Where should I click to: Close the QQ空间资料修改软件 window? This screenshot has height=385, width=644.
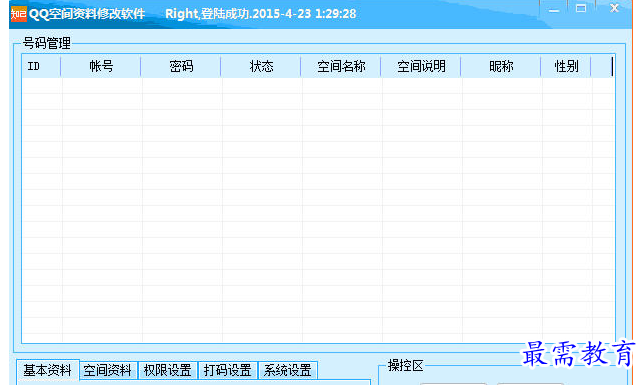[614, 8]
